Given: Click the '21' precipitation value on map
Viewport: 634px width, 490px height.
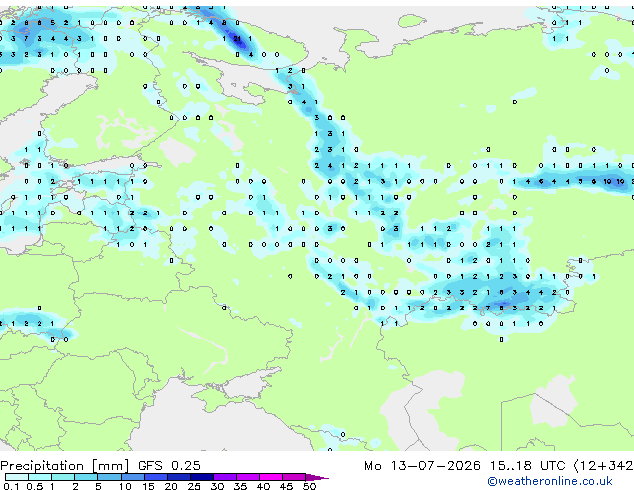Looking at the screenshot, I should coord(237,39).
